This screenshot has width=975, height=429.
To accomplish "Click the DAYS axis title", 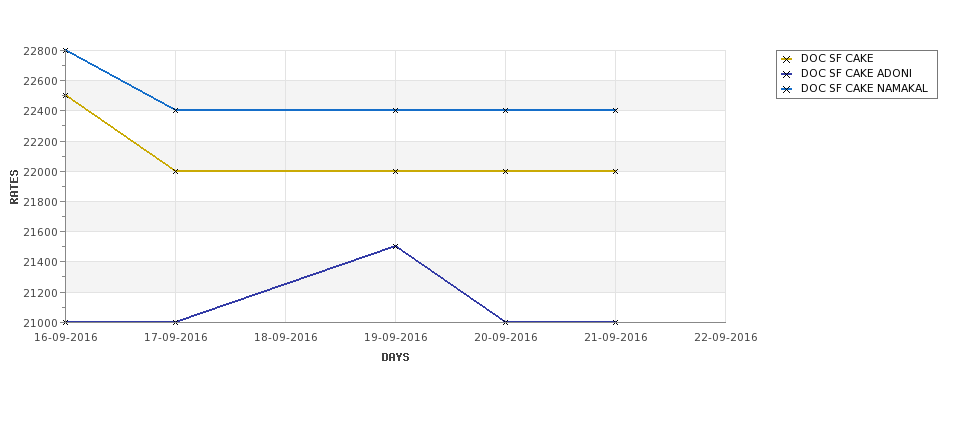I will tap(395, 358).
